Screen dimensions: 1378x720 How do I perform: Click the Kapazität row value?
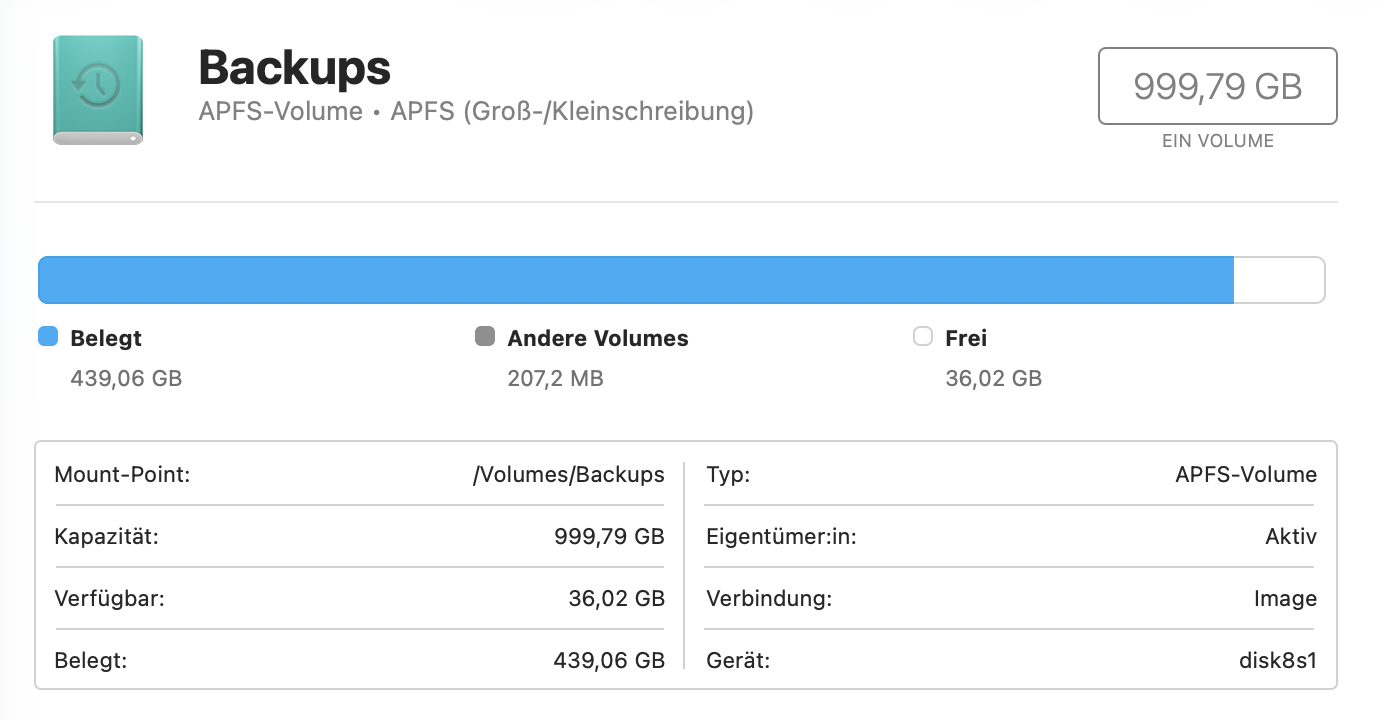[609, 537]
